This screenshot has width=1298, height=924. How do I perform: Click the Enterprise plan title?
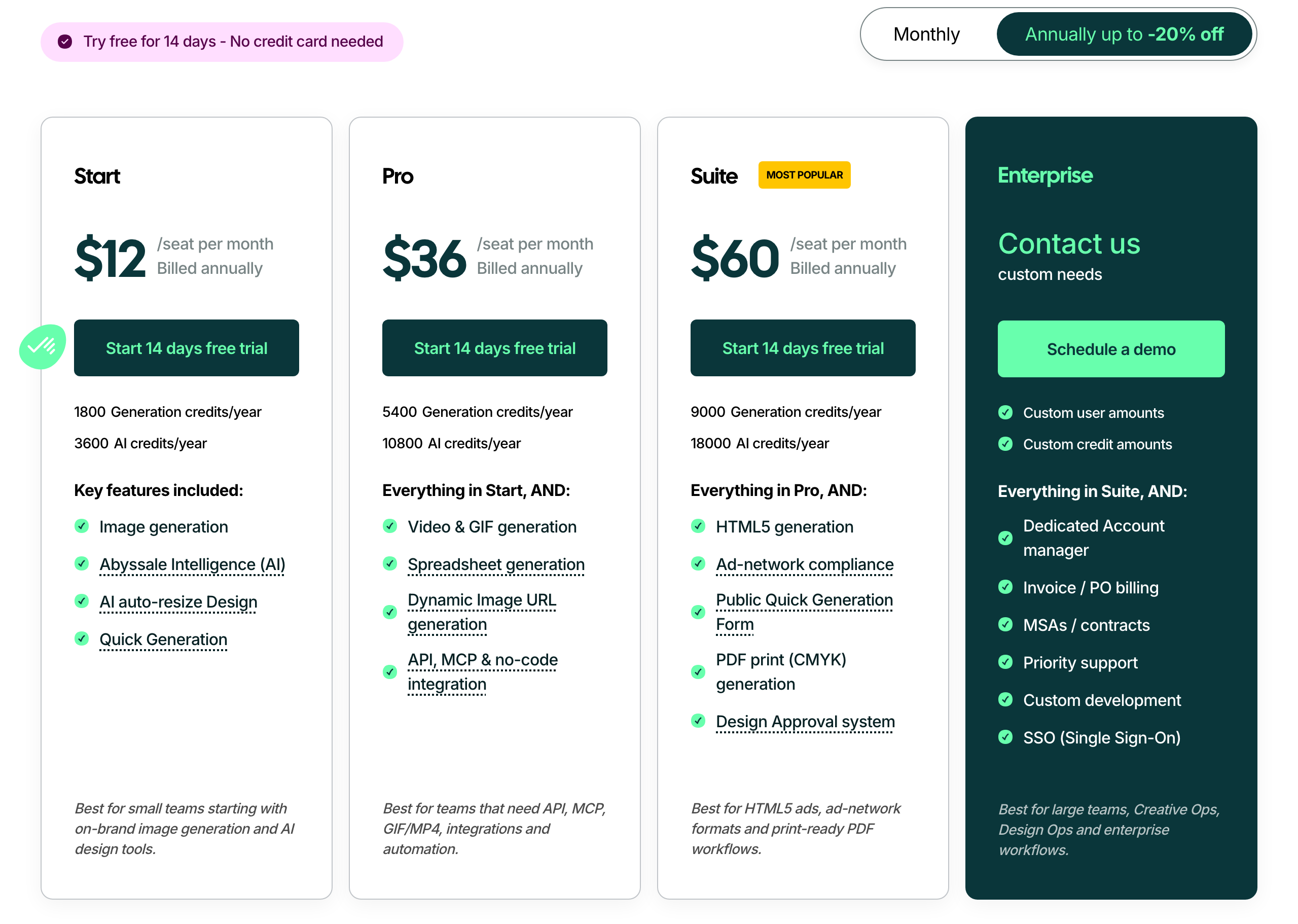(x=1045, y=175)
